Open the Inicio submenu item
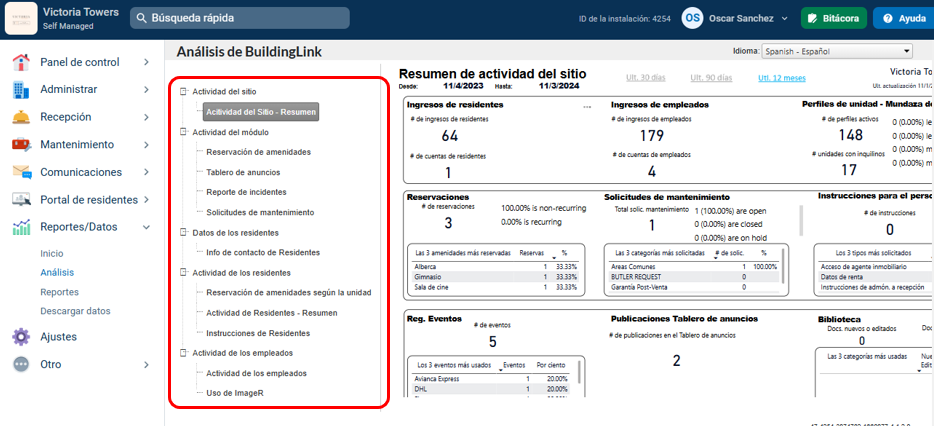The width and height of the screenshot is (934, 426). pyautogui.click(x=52, y=254)
